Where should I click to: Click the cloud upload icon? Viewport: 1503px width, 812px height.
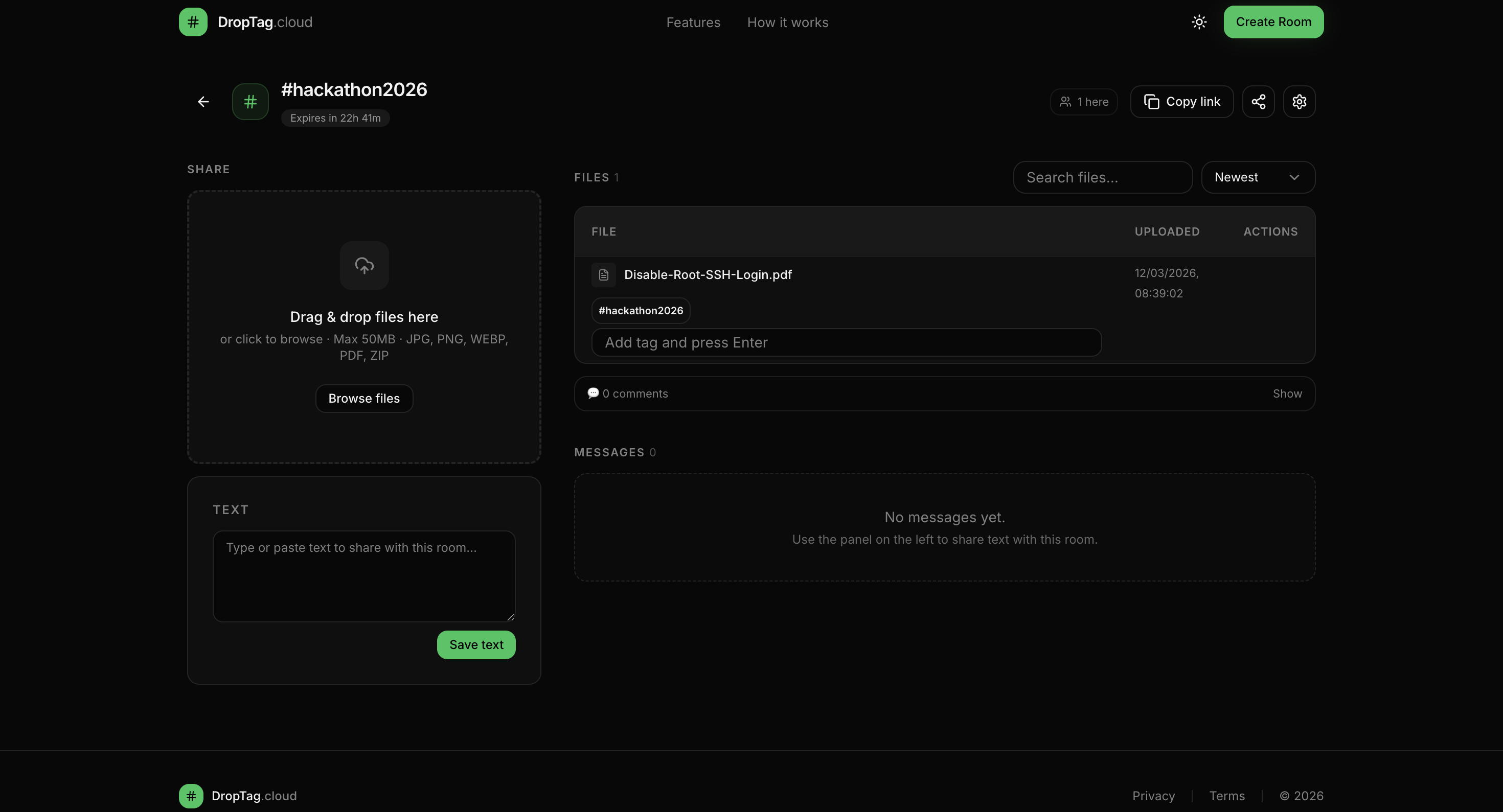364,265
